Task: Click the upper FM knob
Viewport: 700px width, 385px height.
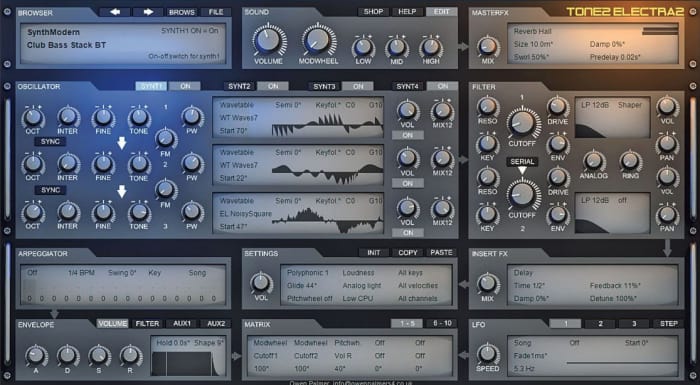Action: [165, 139]
